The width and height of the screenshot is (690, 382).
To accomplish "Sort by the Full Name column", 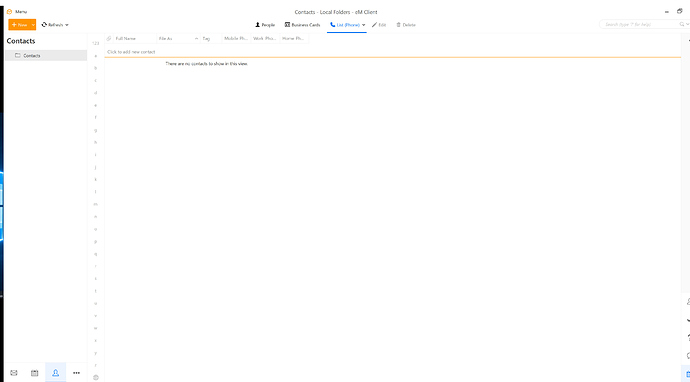I will (134, 39).
